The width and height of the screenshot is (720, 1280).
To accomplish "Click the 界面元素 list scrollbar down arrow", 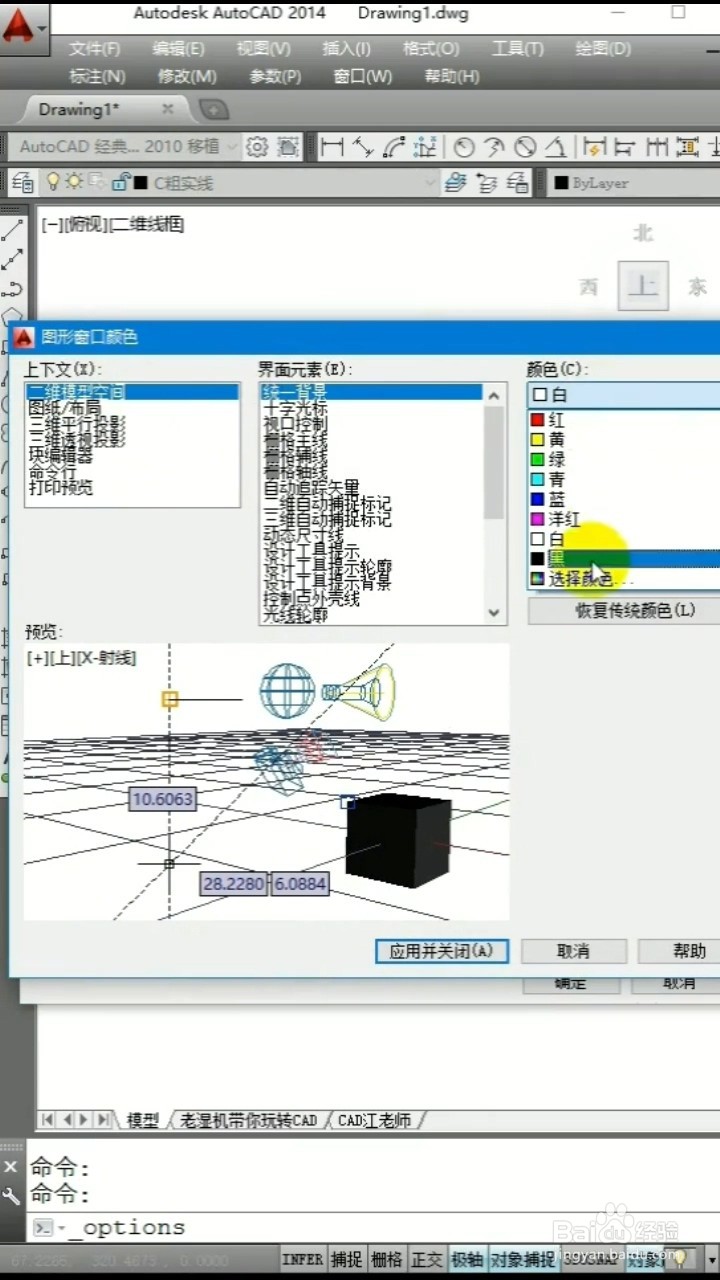I will point(493,613).
